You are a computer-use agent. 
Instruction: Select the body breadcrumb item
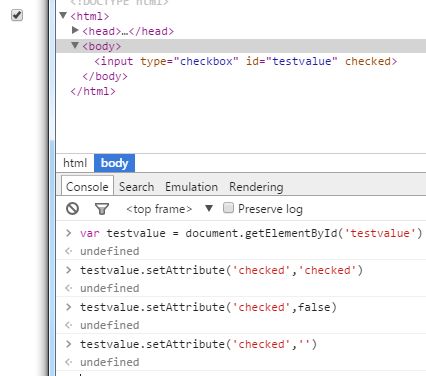click(114, 163)
